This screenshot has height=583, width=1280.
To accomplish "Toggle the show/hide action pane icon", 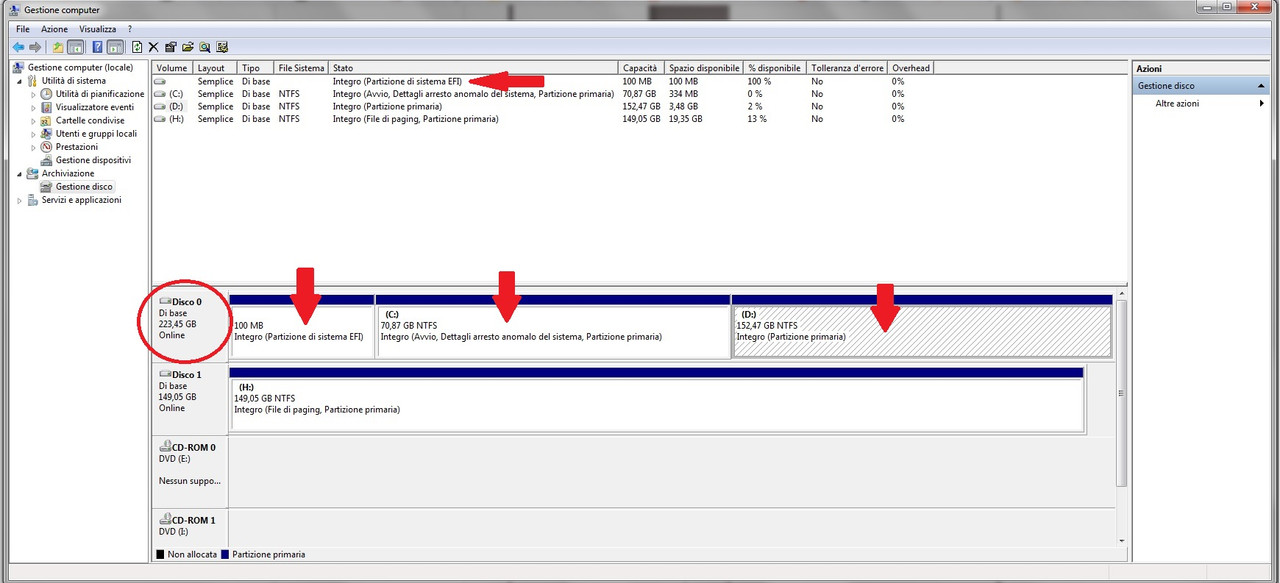I will 115,47.
